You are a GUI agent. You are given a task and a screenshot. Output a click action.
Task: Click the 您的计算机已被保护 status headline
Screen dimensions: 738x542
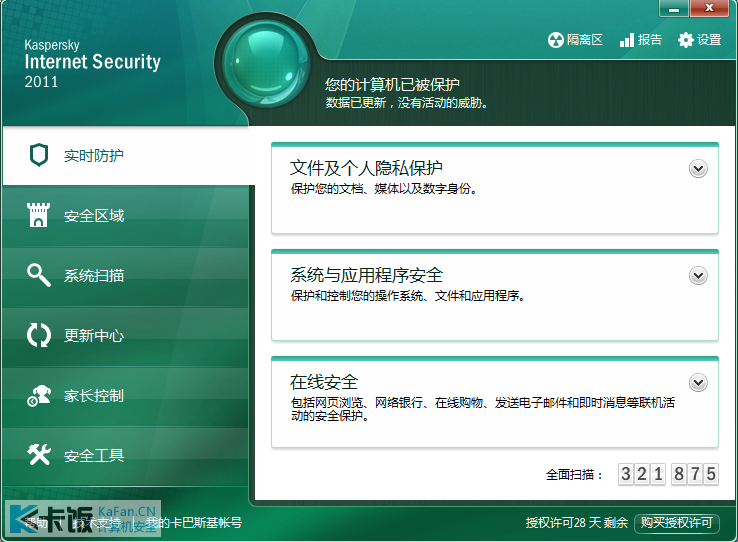(392, 85)
